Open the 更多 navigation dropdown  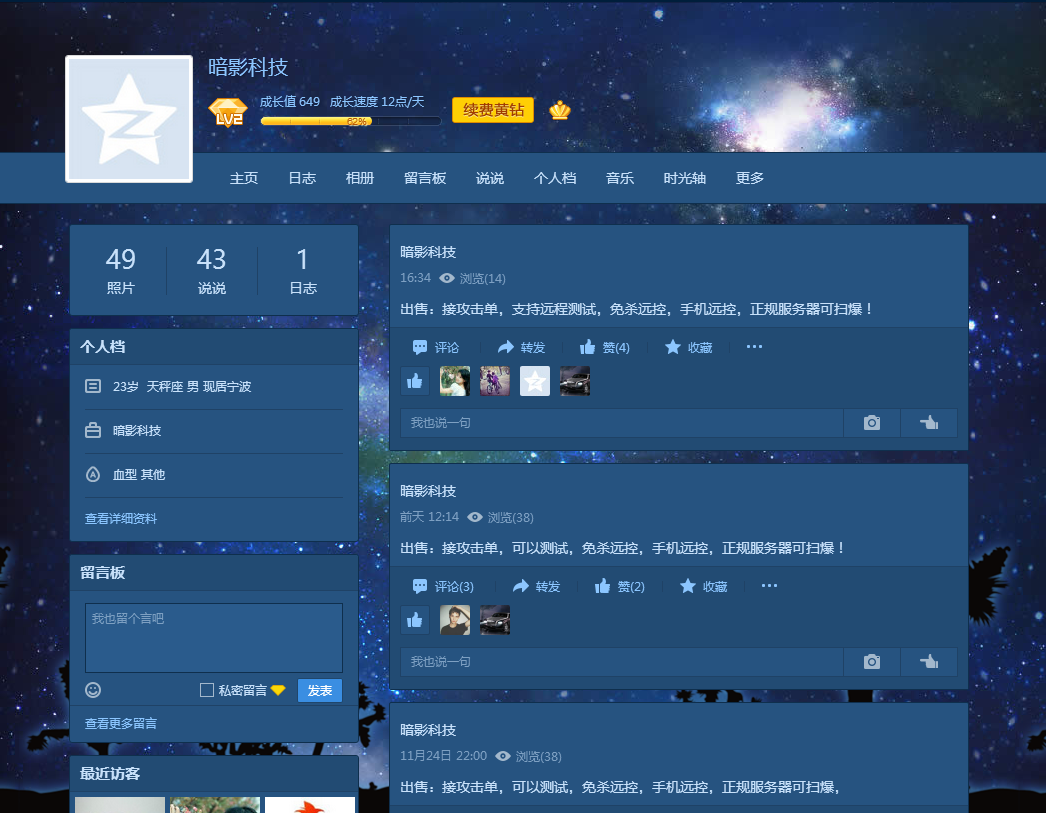(x=749, y=177)
